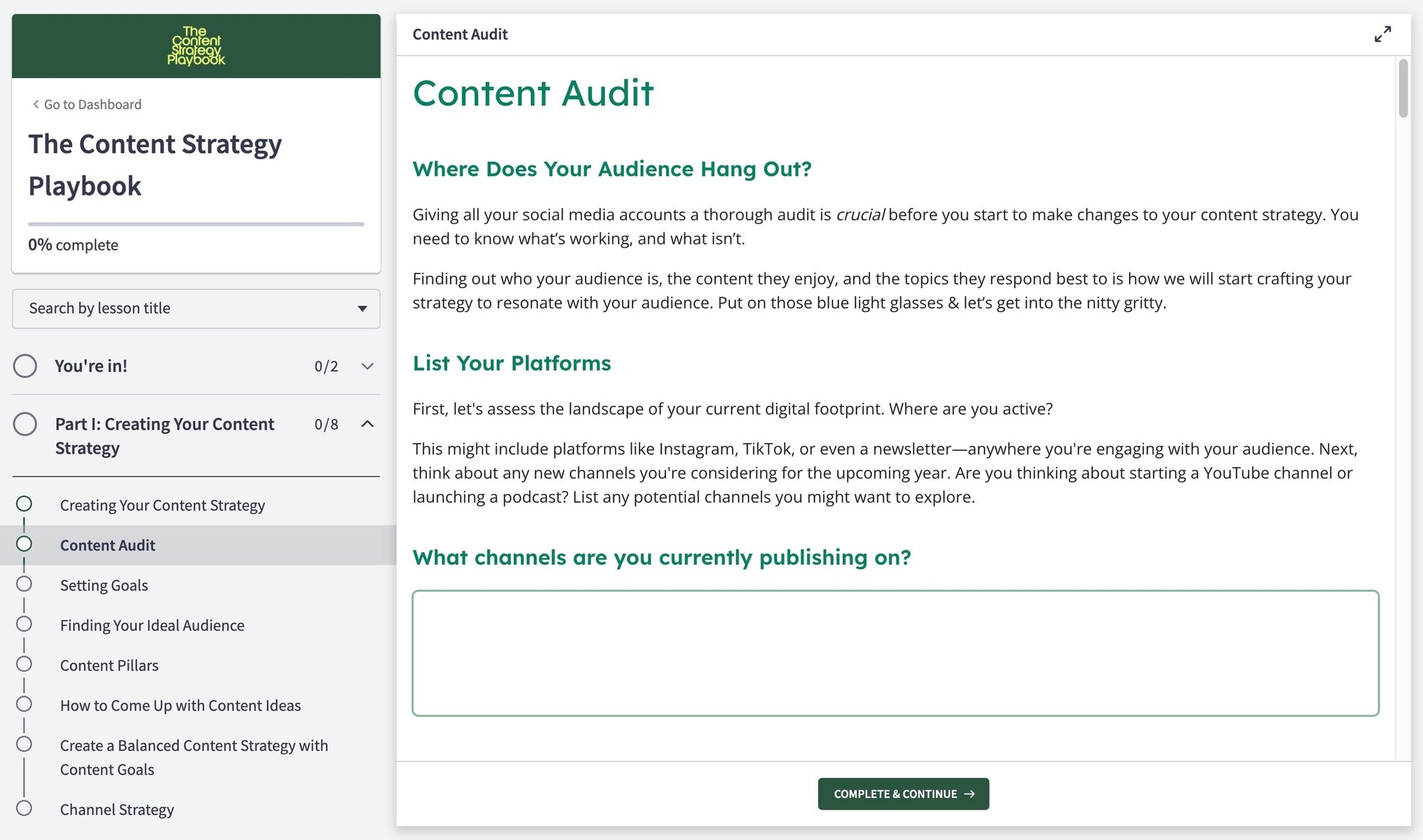Click the Where Does Your Audience Hang Out? heading
This screenshot has width=1423, height=840.
pos(612,169)
